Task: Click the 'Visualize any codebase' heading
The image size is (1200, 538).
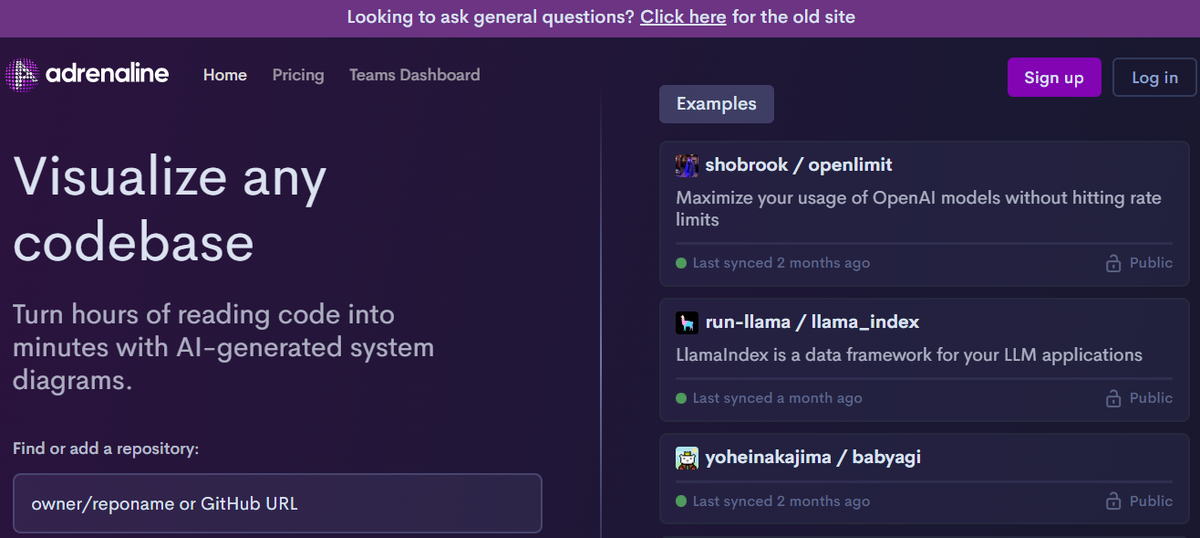Action: click(x=170, y=209)
